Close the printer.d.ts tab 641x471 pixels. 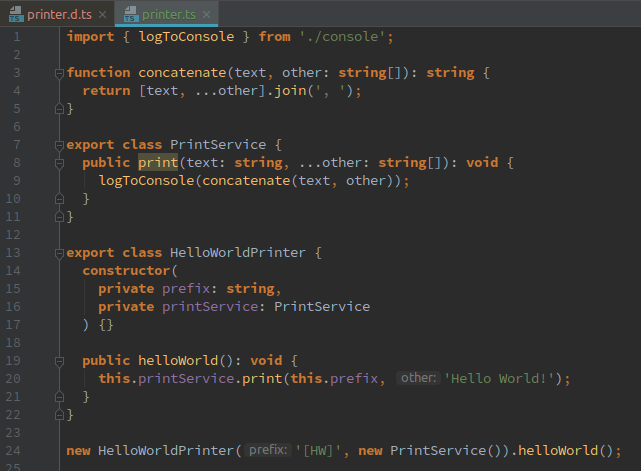tap(101, 14)
